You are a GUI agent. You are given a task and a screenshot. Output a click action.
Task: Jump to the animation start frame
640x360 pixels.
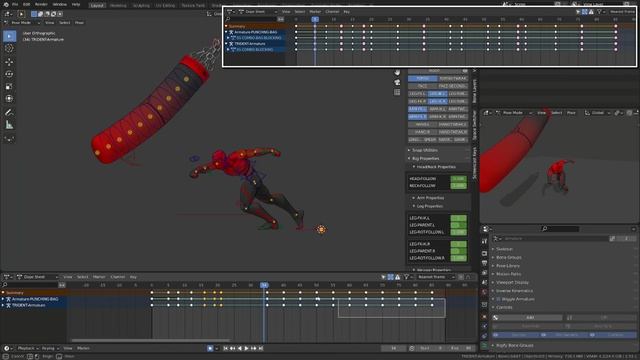click(225, 348)
